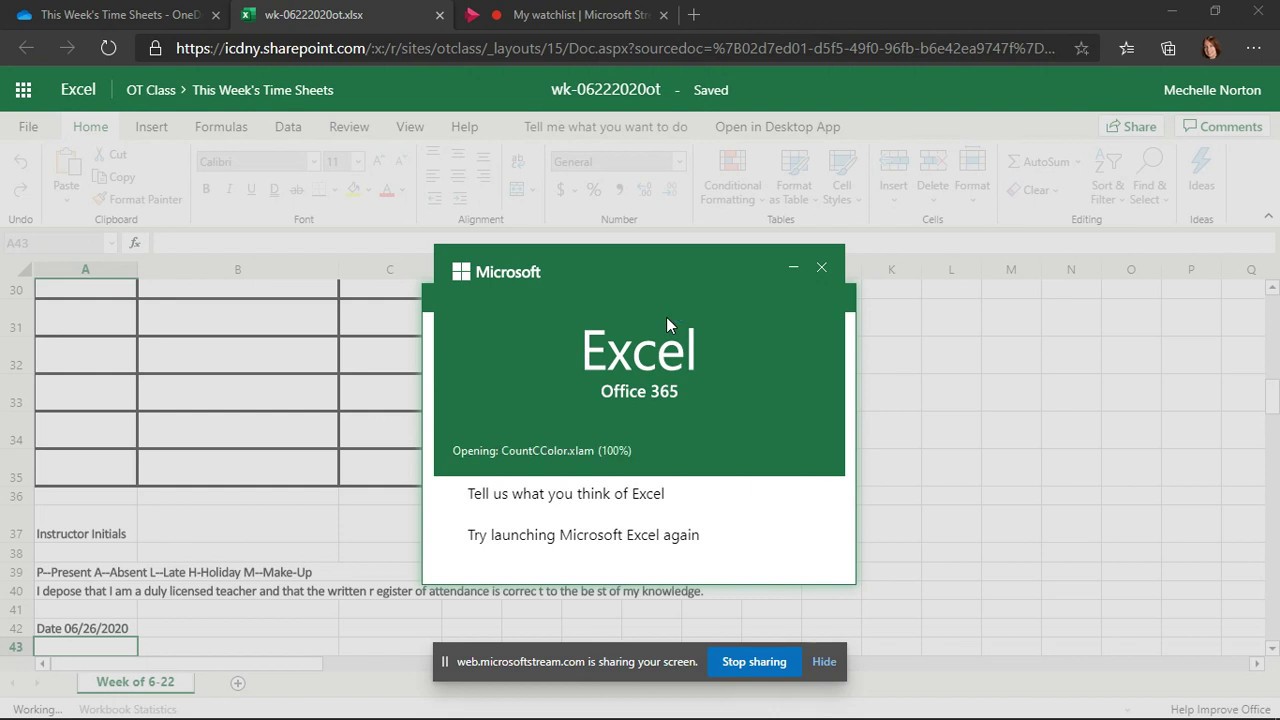Click the Format cells icon

971,160
